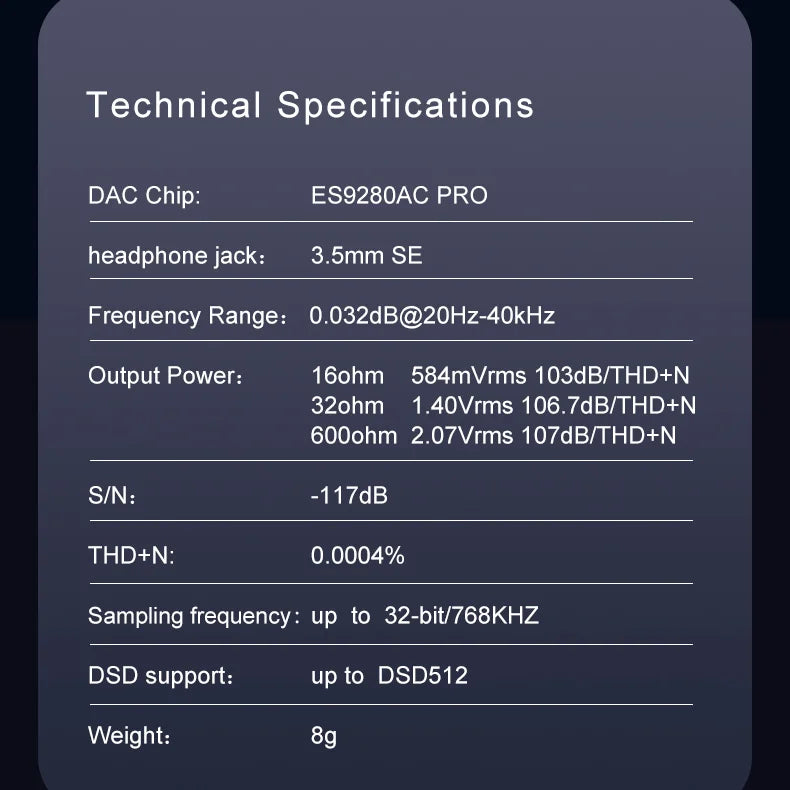Select the S/N label
The image size is (790, 790).
click(x=112, y=496)
